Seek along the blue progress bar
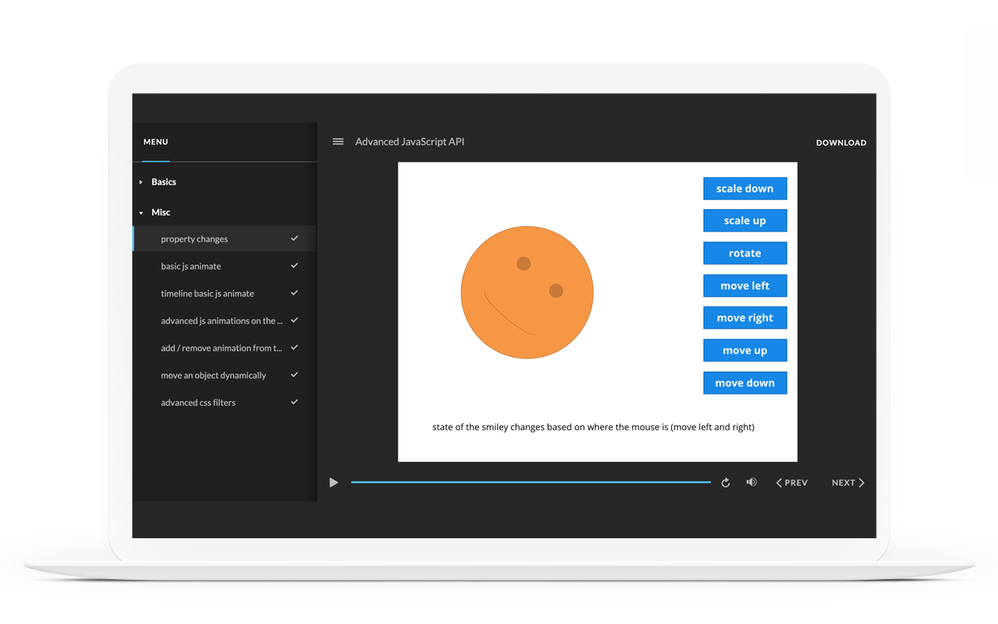The image size is (998, 624). pos(531,482)
